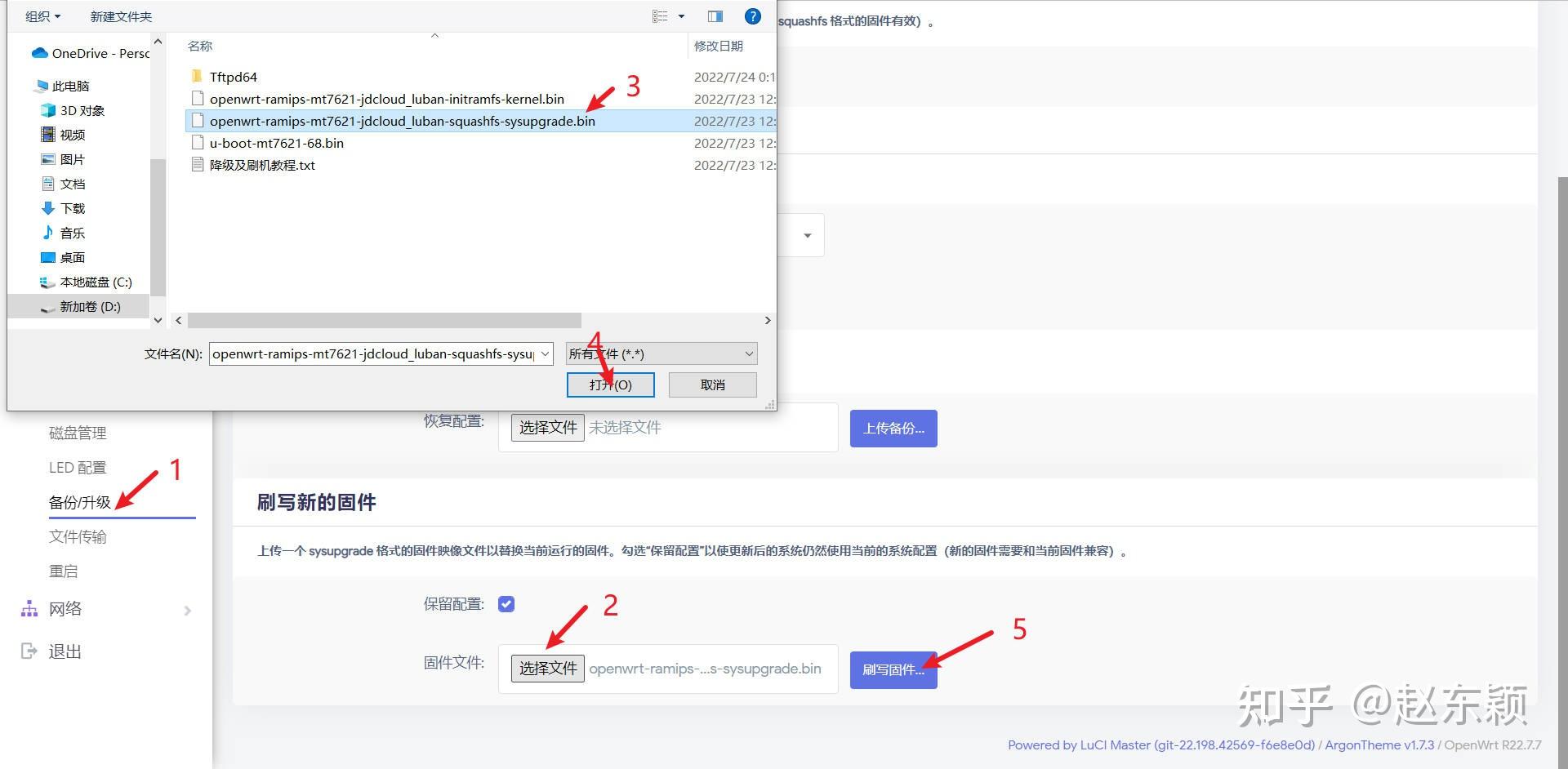The image size is (1568, 769).
Task: Open the Tftpd64 folder
Action: tap(234, 76)
